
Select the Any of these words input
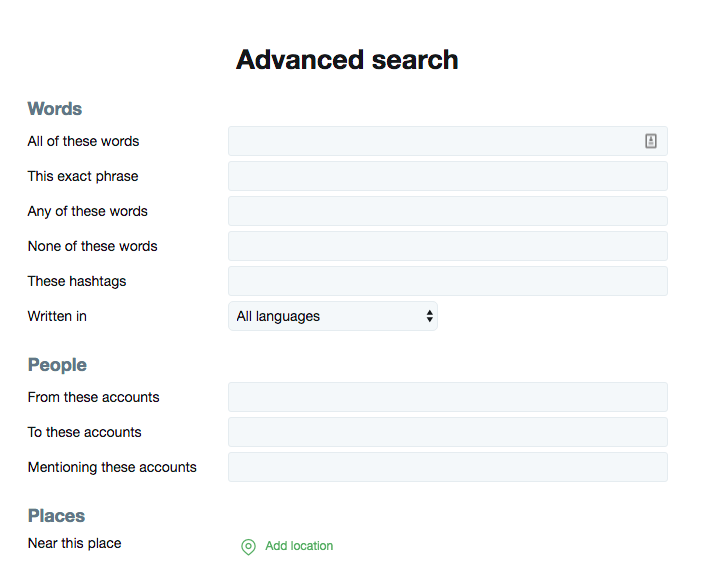447,211
